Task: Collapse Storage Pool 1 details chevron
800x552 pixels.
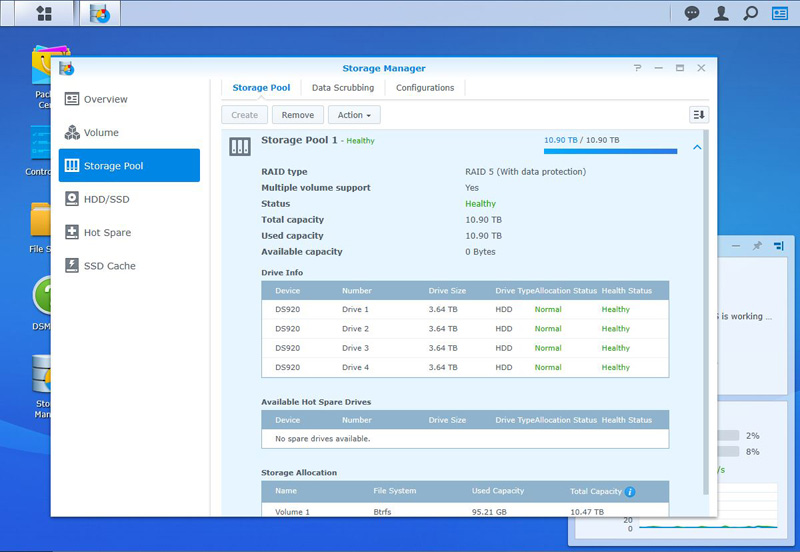Action: (697, 147)
